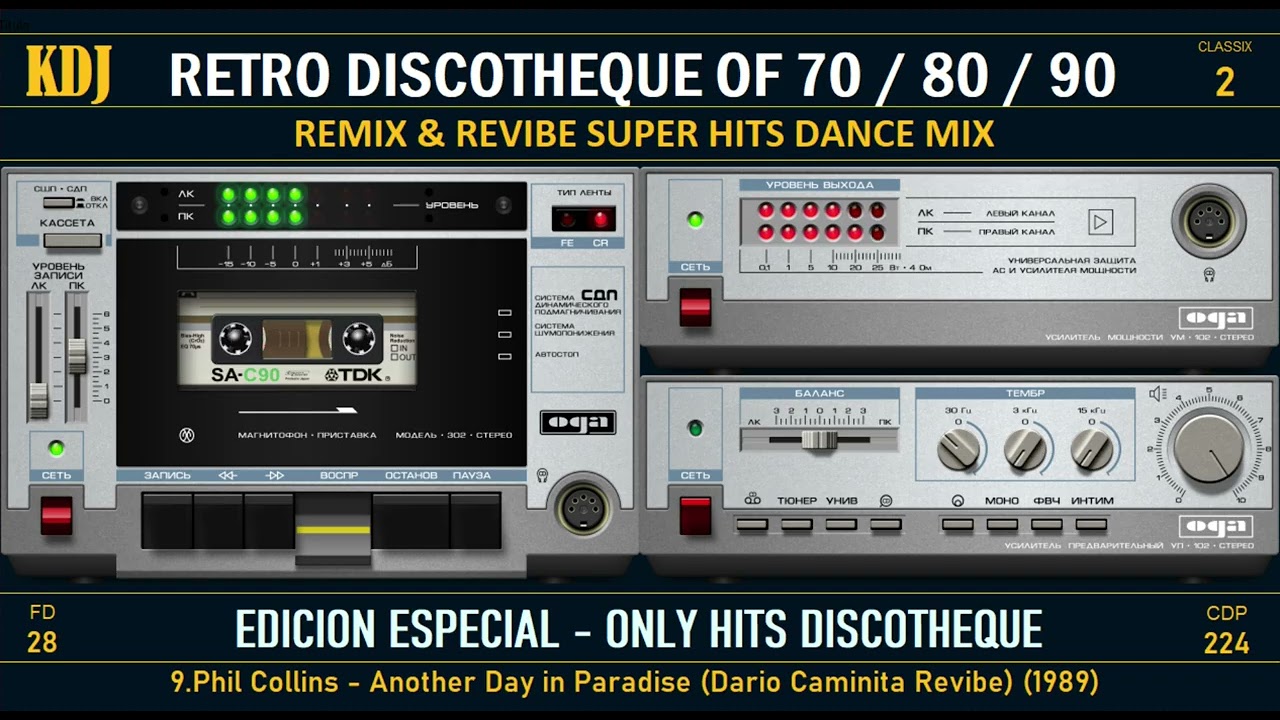
Task: Click the FE tape type LED
Action: click(567, 219)
